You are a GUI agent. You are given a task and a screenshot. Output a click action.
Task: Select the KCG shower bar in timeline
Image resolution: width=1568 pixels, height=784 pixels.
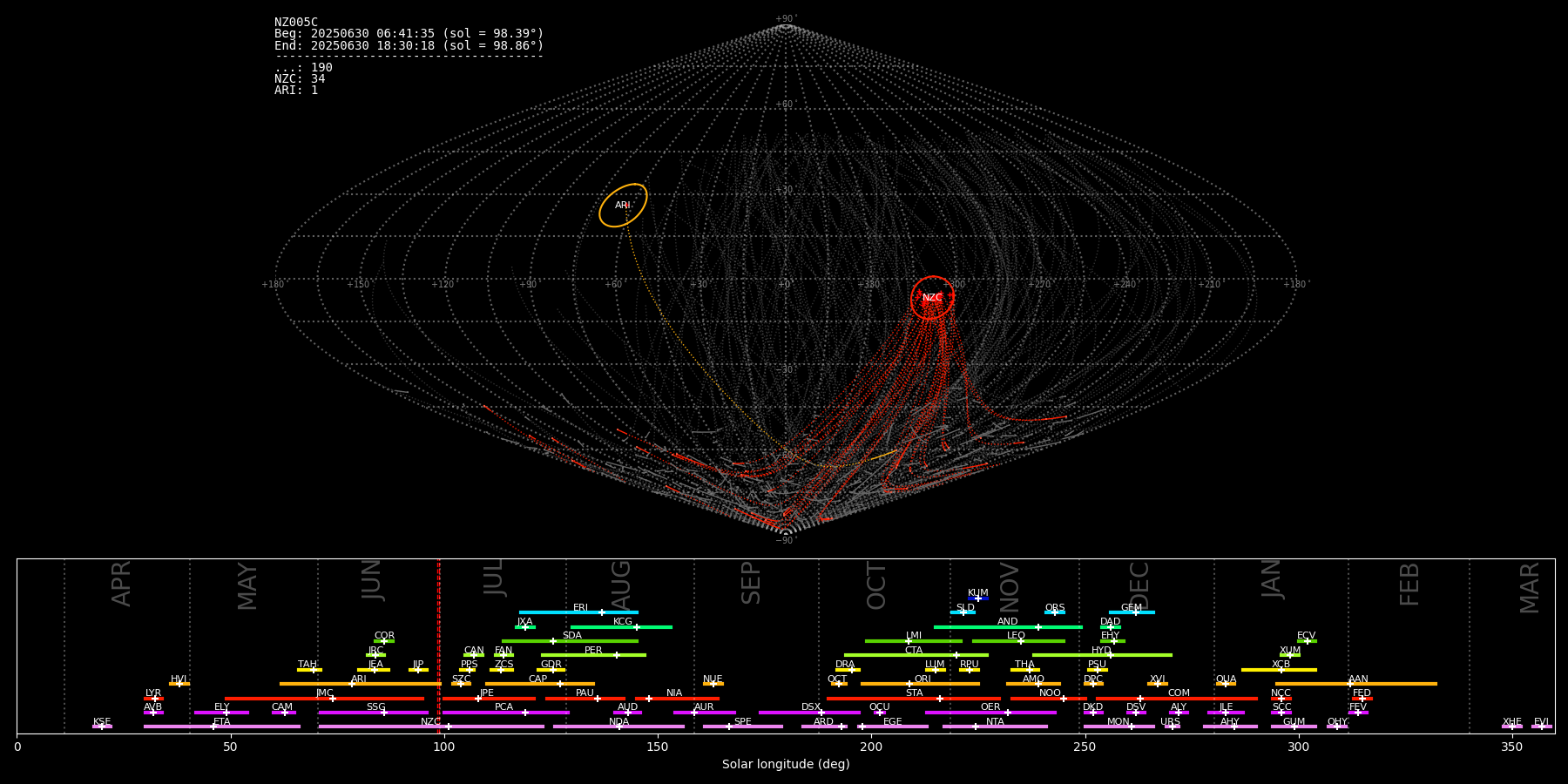point(621,626)
